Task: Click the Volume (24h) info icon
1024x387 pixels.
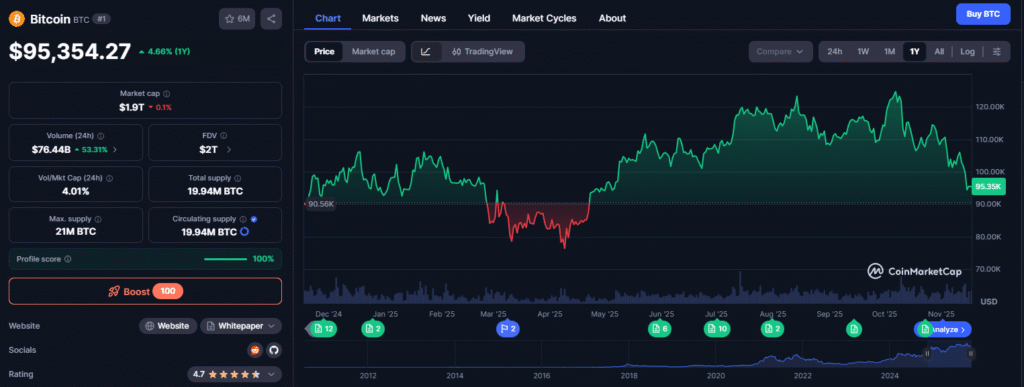Action: pos(101,136)
